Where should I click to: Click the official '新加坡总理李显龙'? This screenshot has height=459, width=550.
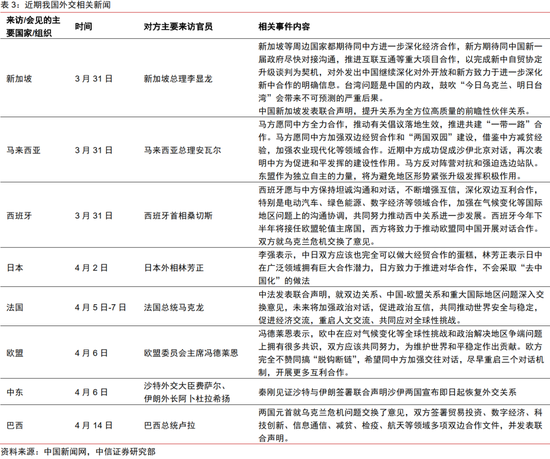(178, 79)
